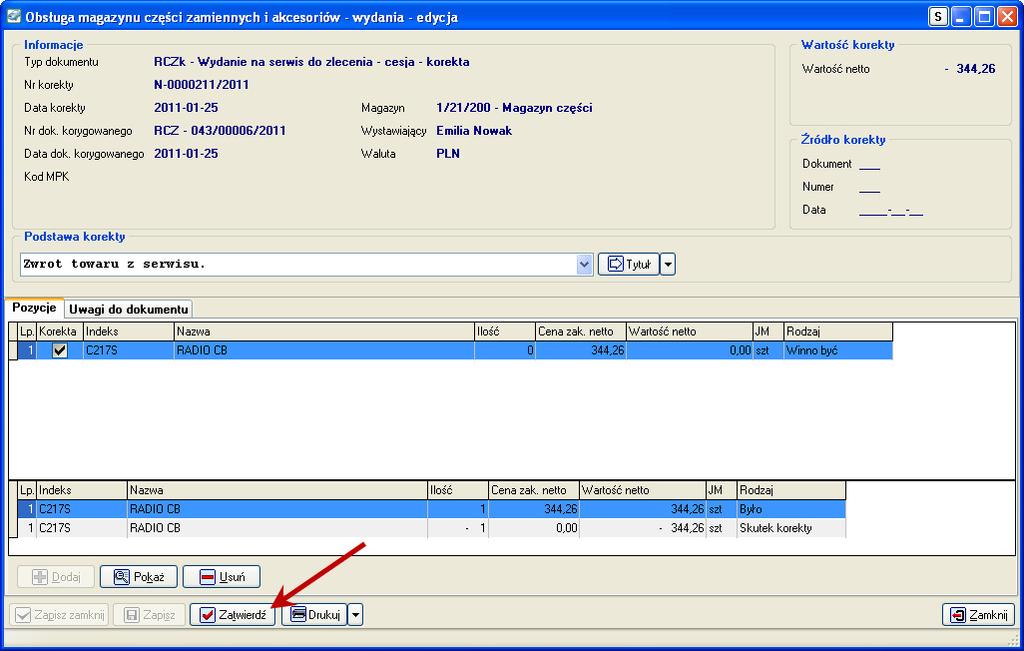The image size is (1024, 651).
Task: Print using the Drukuj button
Action: point(314,614)
